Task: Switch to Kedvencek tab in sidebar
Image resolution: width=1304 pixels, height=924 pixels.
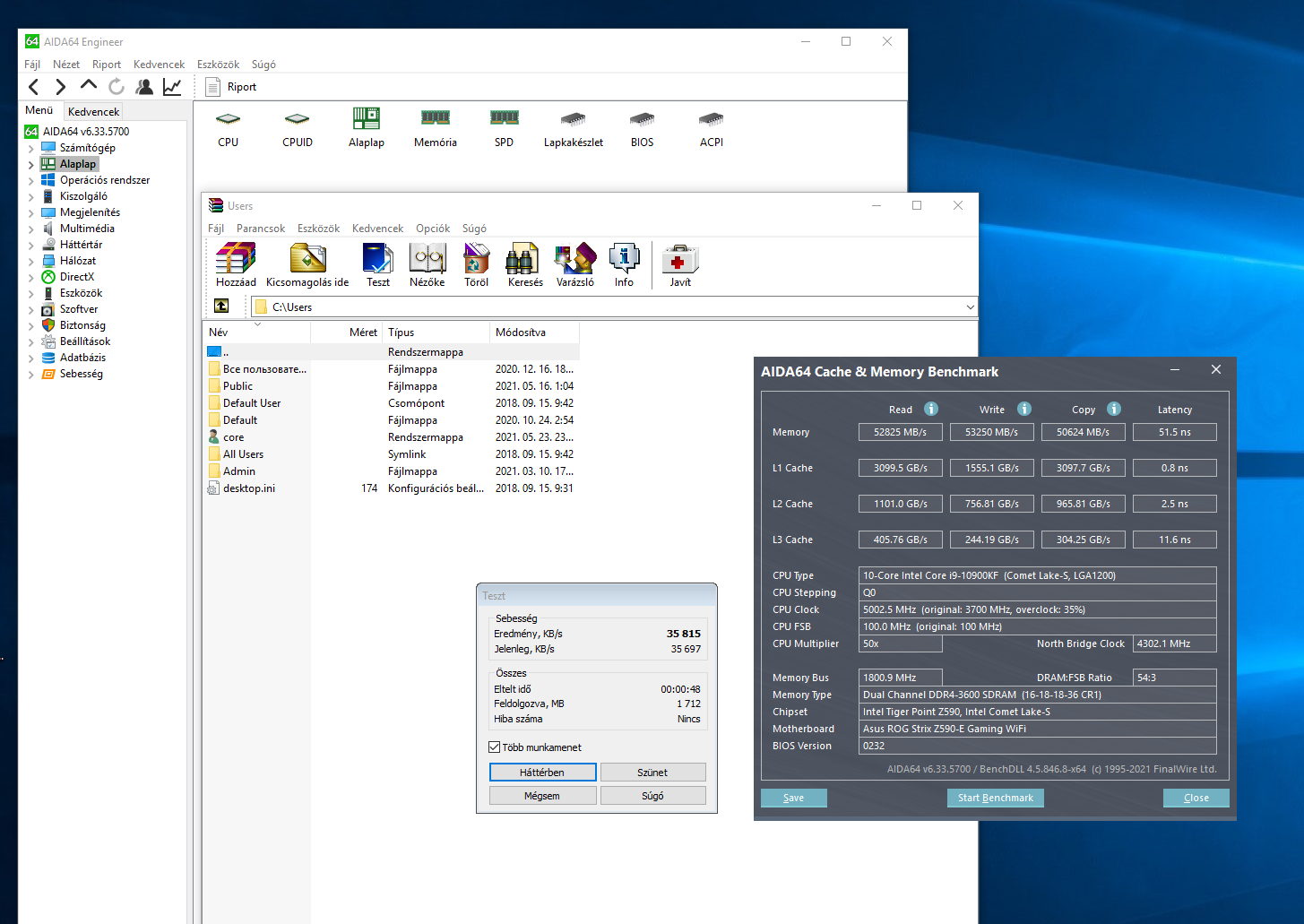Action: tap(93, 112)
